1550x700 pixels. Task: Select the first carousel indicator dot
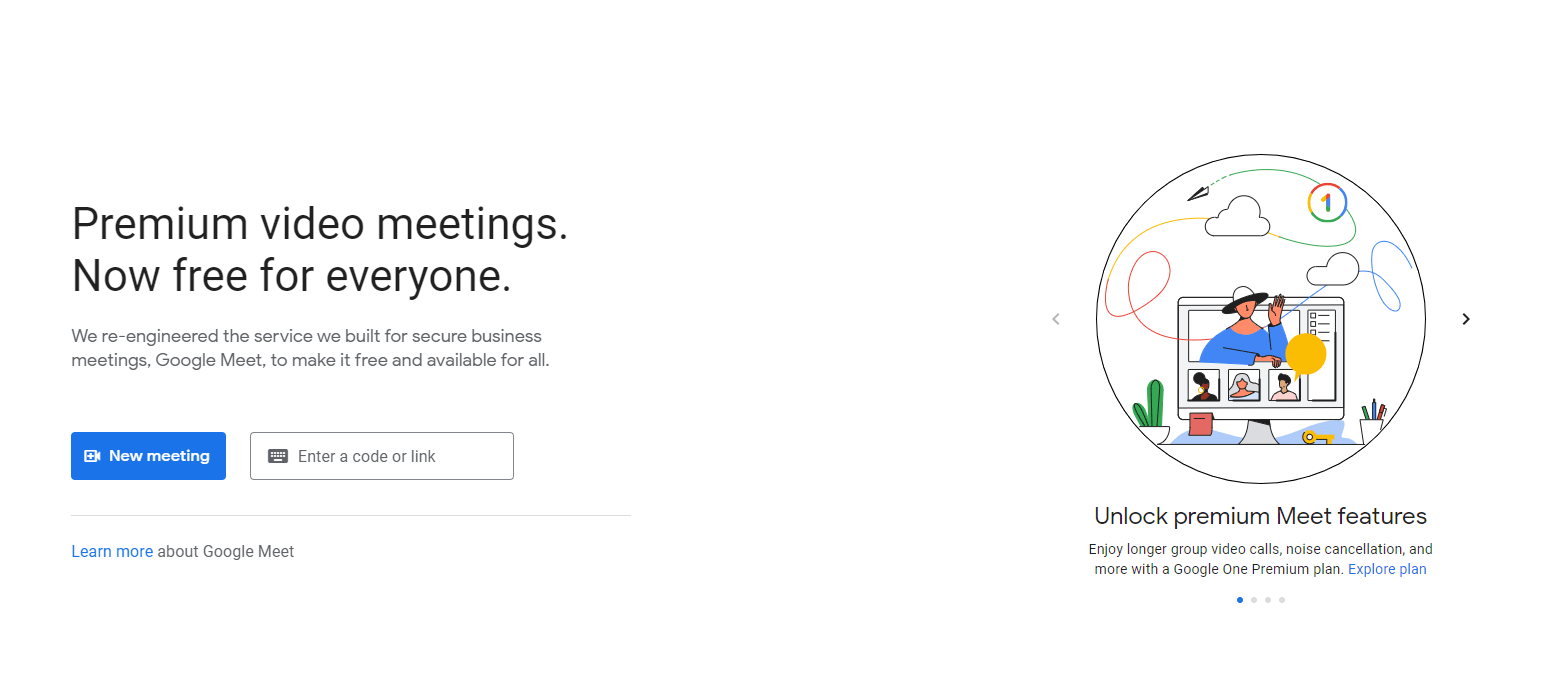(1239, 599)
